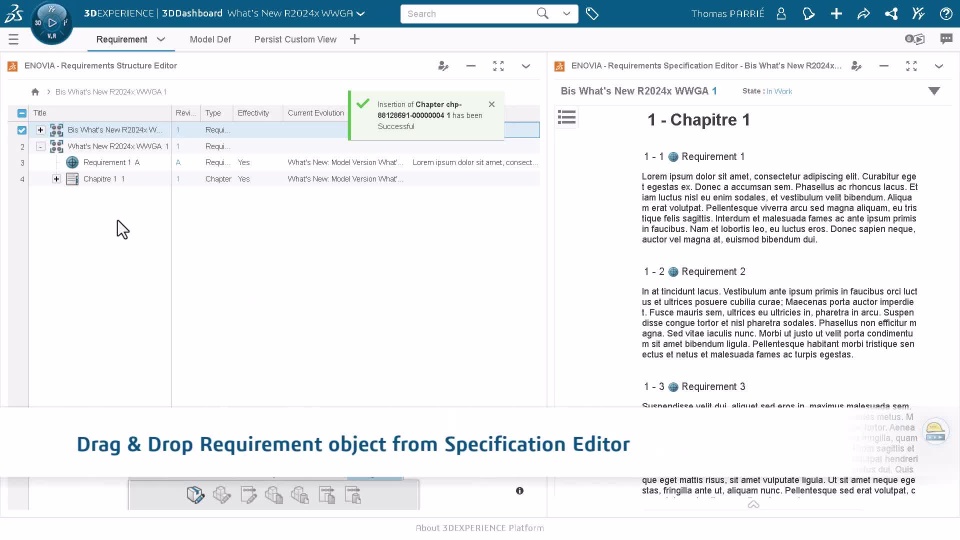Add a new dashboard tab with plus
The height and width of the screenshot is (540, 960).
coord(354,39)
